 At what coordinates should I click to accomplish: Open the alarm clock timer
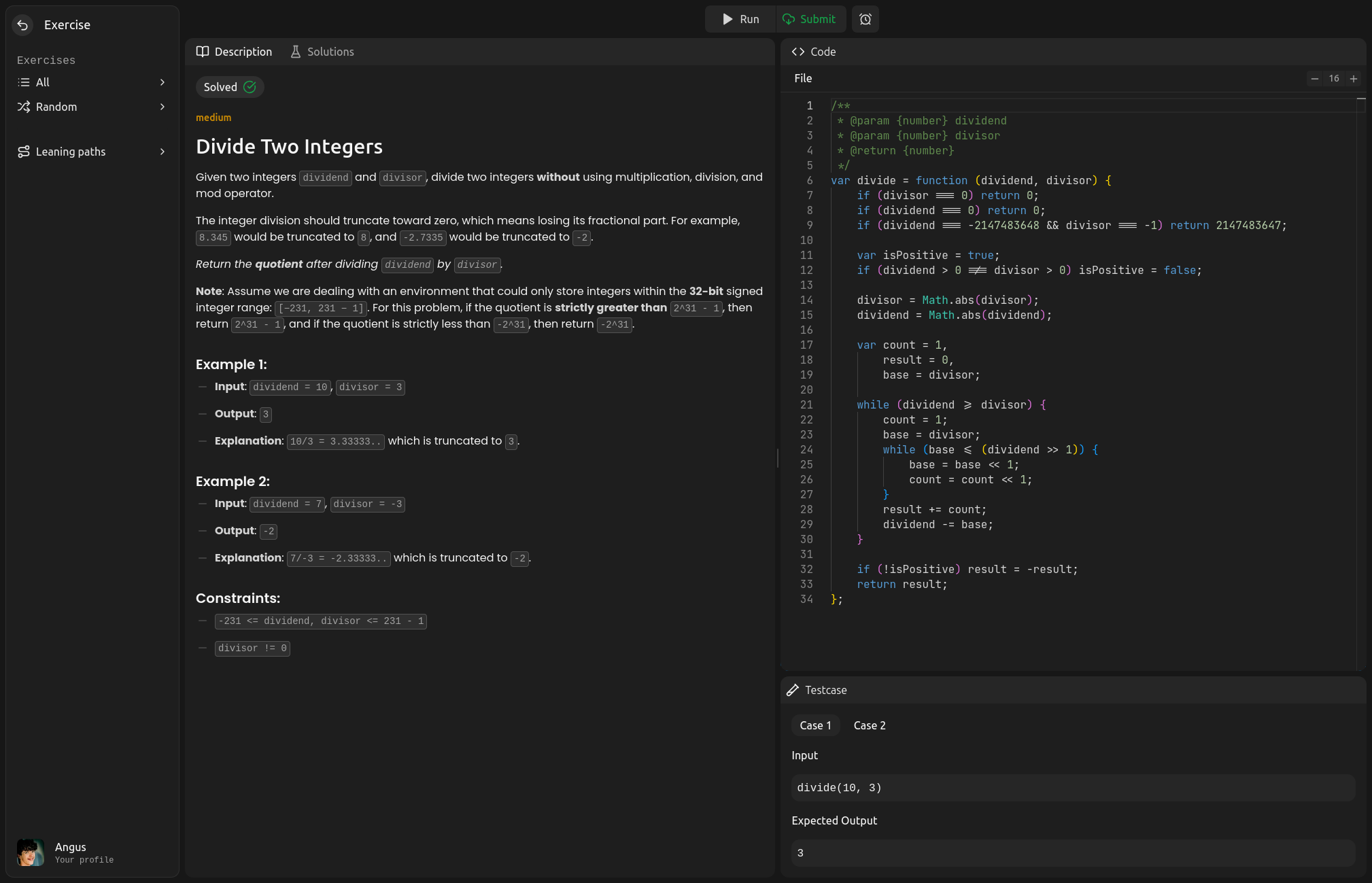(865, 19)
